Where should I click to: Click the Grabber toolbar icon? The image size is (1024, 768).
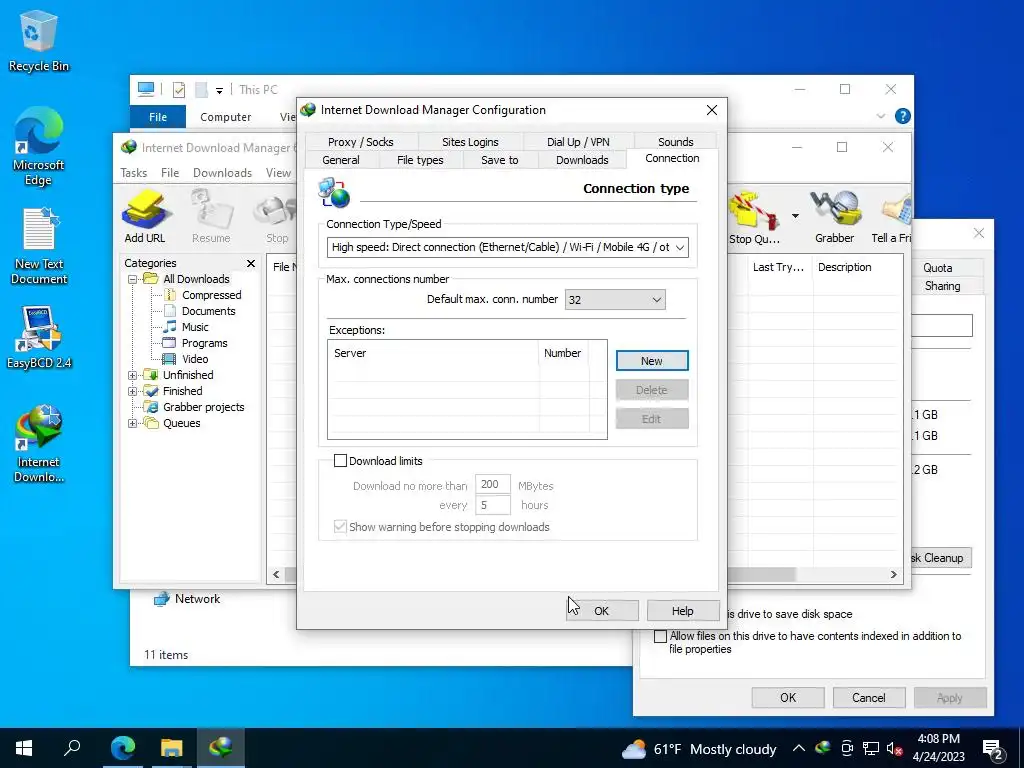coord(834,217)
